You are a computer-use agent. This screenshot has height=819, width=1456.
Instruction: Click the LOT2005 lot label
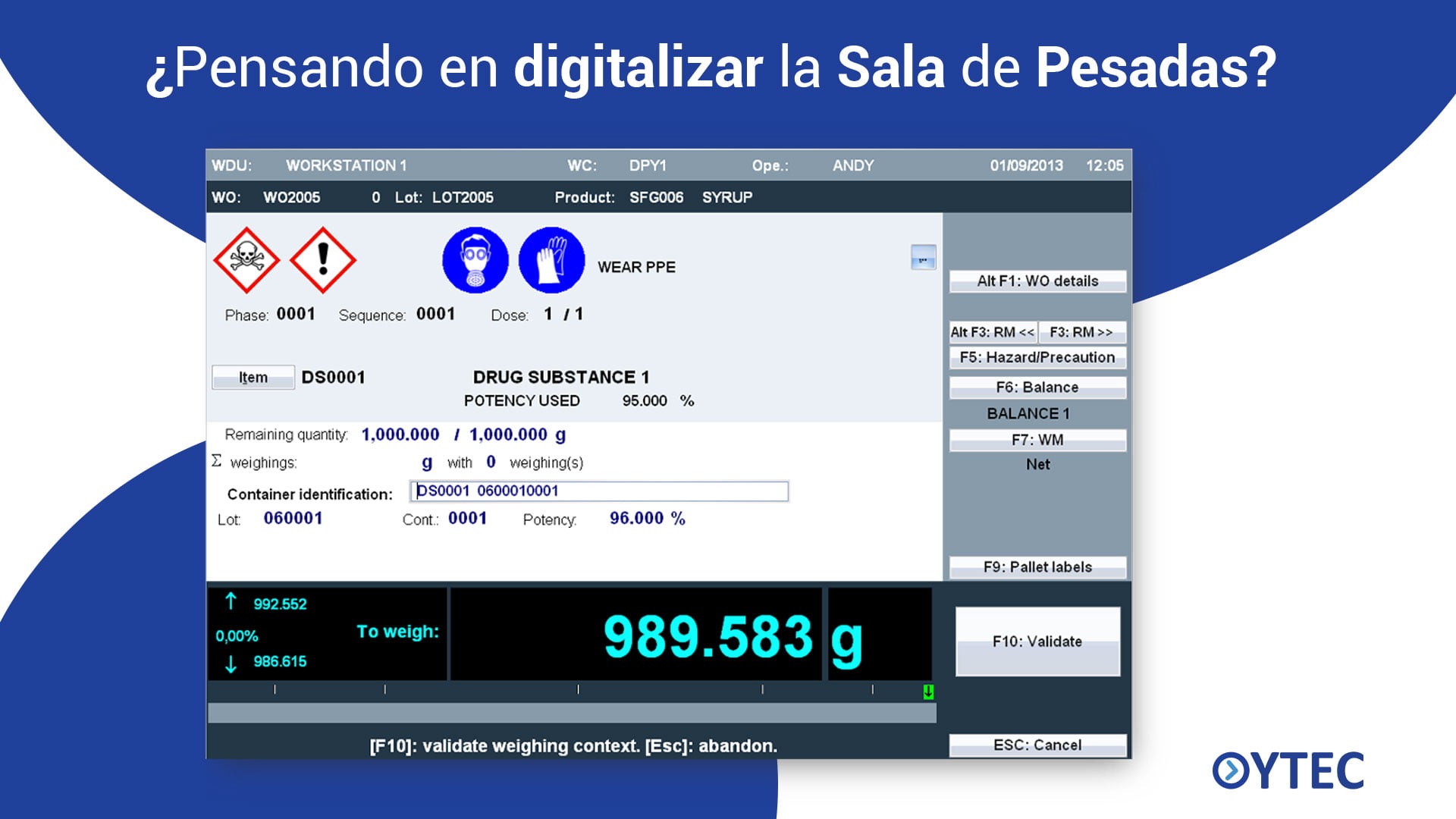click(463, 198)
